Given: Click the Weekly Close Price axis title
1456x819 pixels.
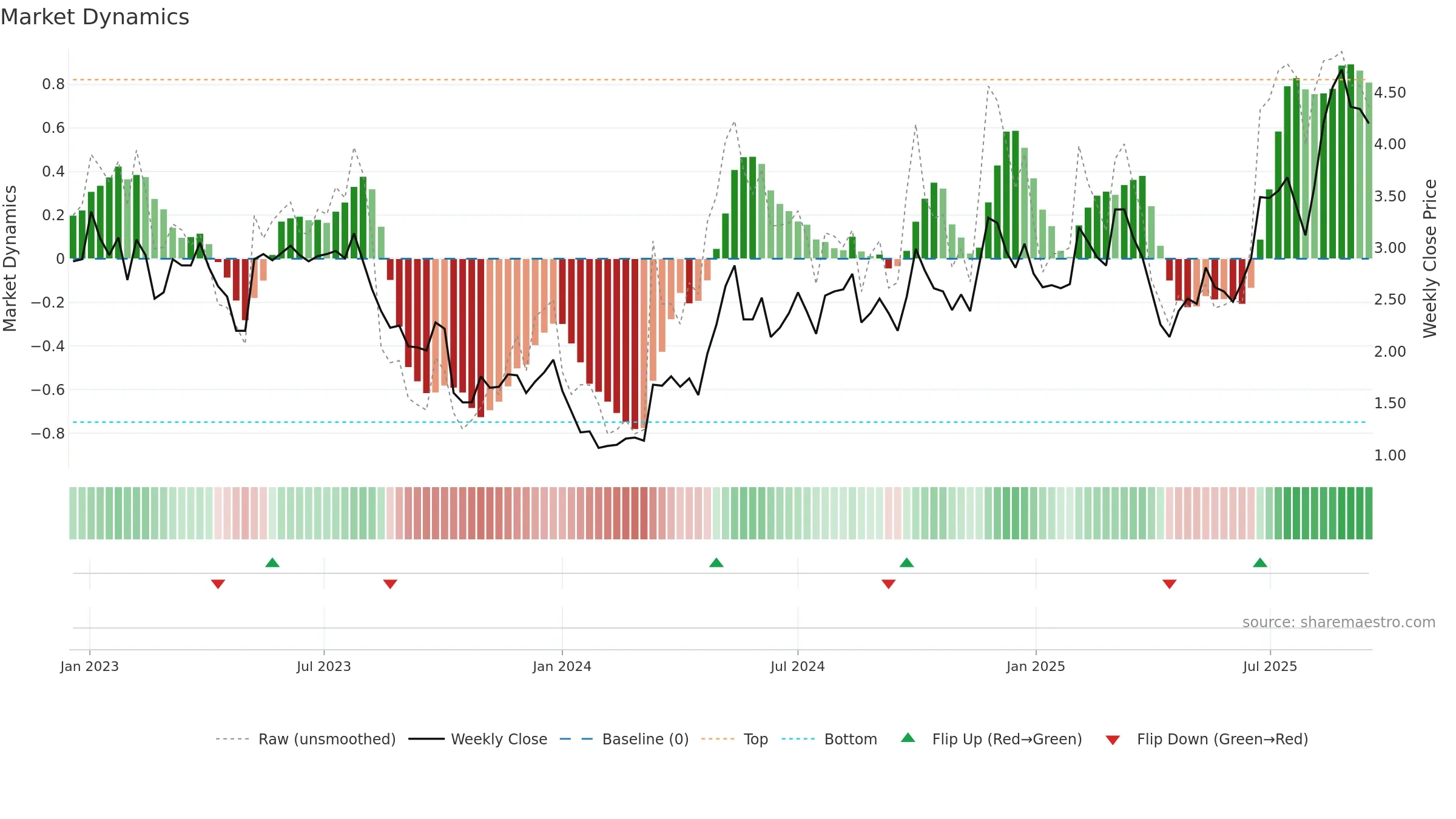Looking at the screenshot, I should (1430, 258).
